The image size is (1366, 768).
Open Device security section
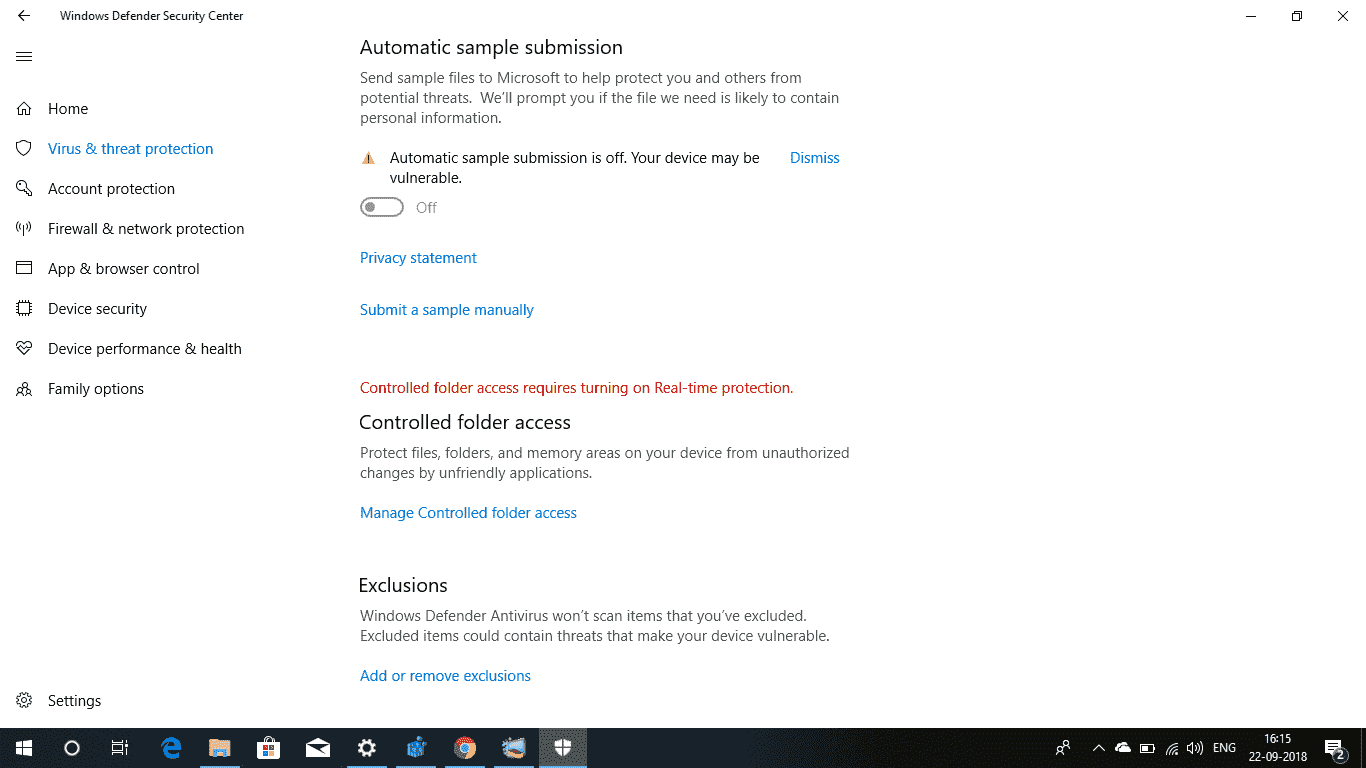click(x=97, y=309)
